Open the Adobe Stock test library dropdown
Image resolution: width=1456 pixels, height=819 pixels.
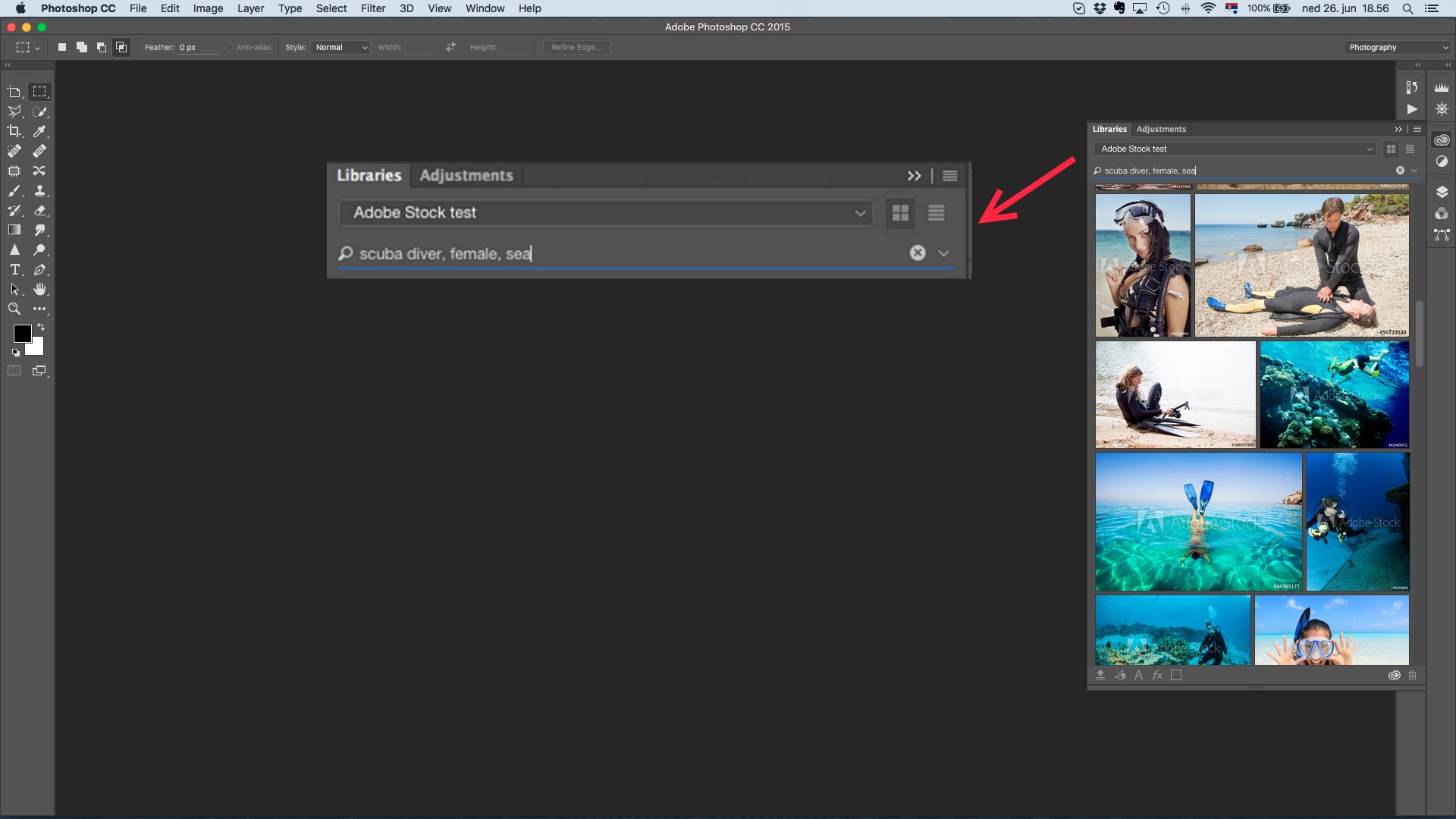(1235, 149)
